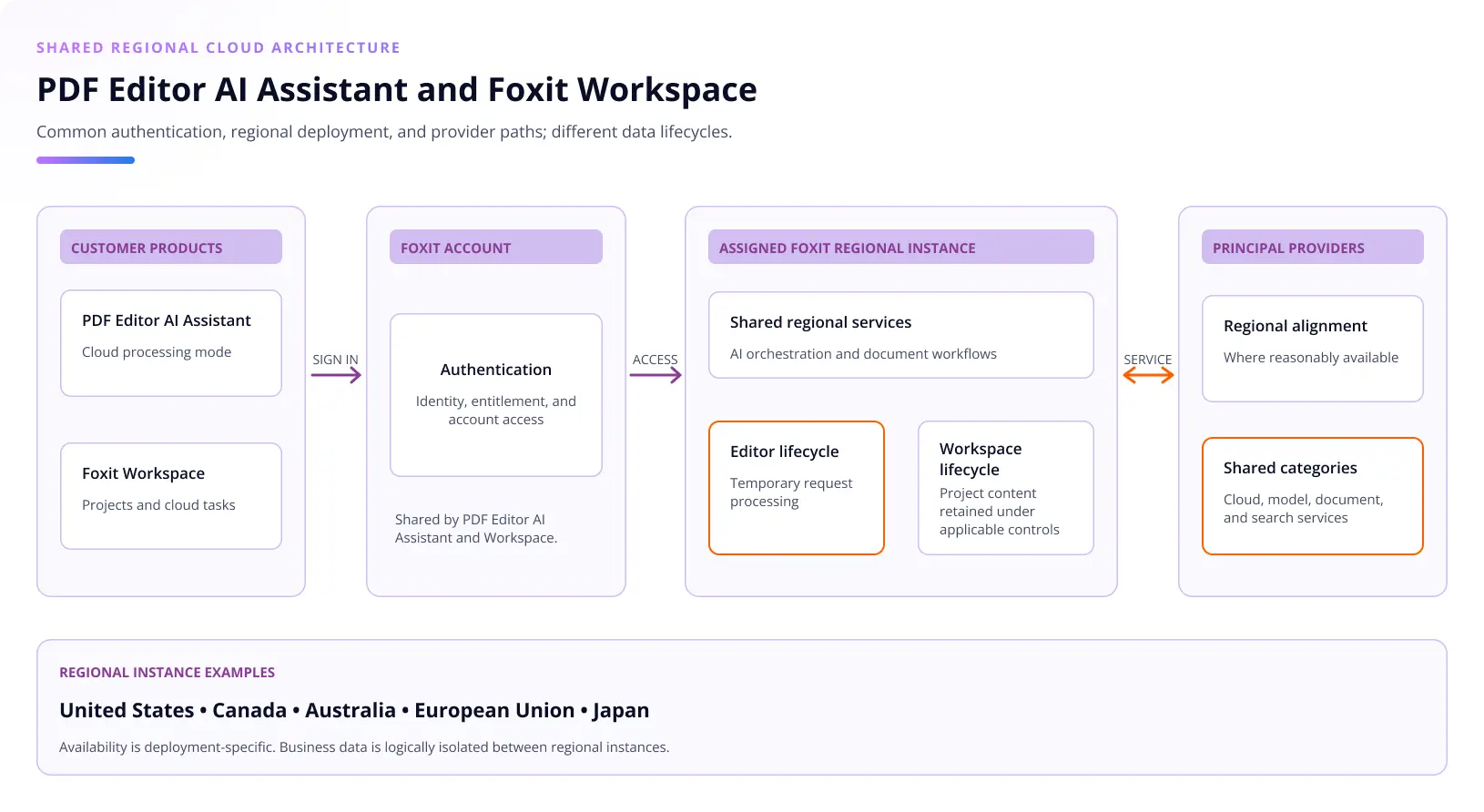The image size is (1484, 812).
Task: Select "Australia" in regional examples
Action: pyautogui.click(x=351, y=711)
